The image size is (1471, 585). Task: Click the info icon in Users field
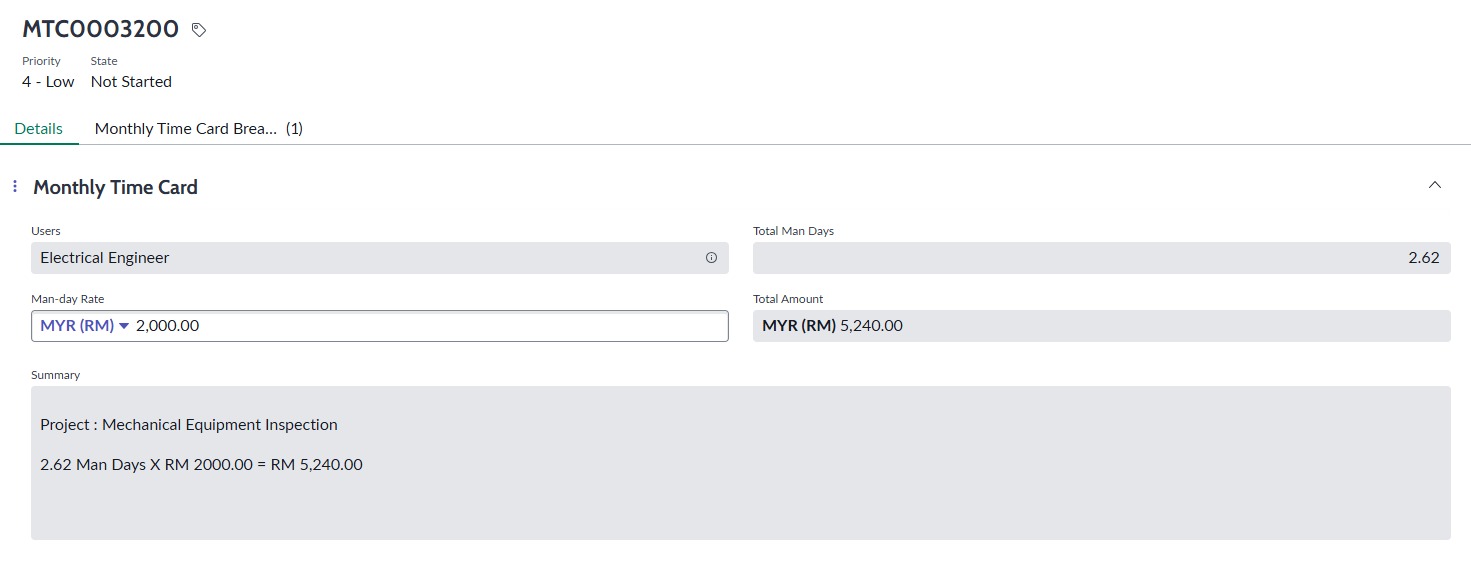pos(712,258)
